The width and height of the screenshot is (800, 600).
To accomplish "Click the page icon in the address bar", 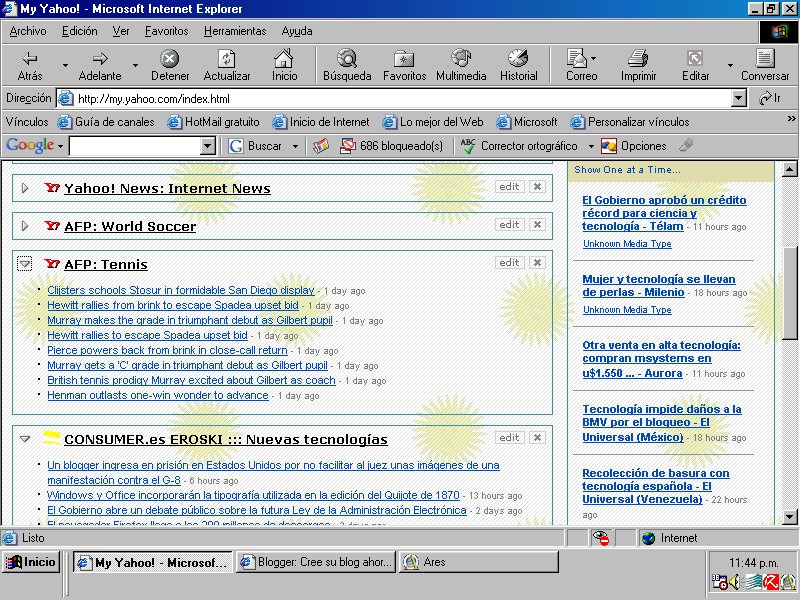I will pyautogui.click(x=65, y=98).
